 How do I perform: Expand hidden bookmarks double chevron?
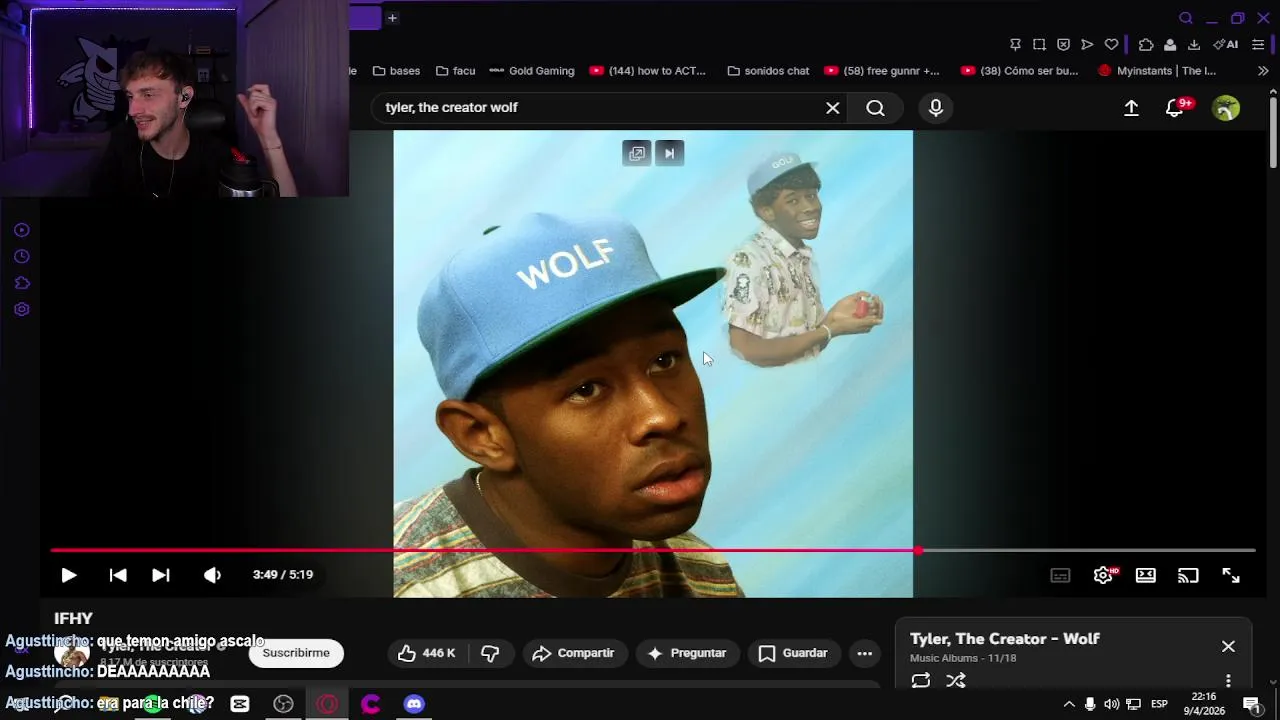click(x=1263, y=71)
